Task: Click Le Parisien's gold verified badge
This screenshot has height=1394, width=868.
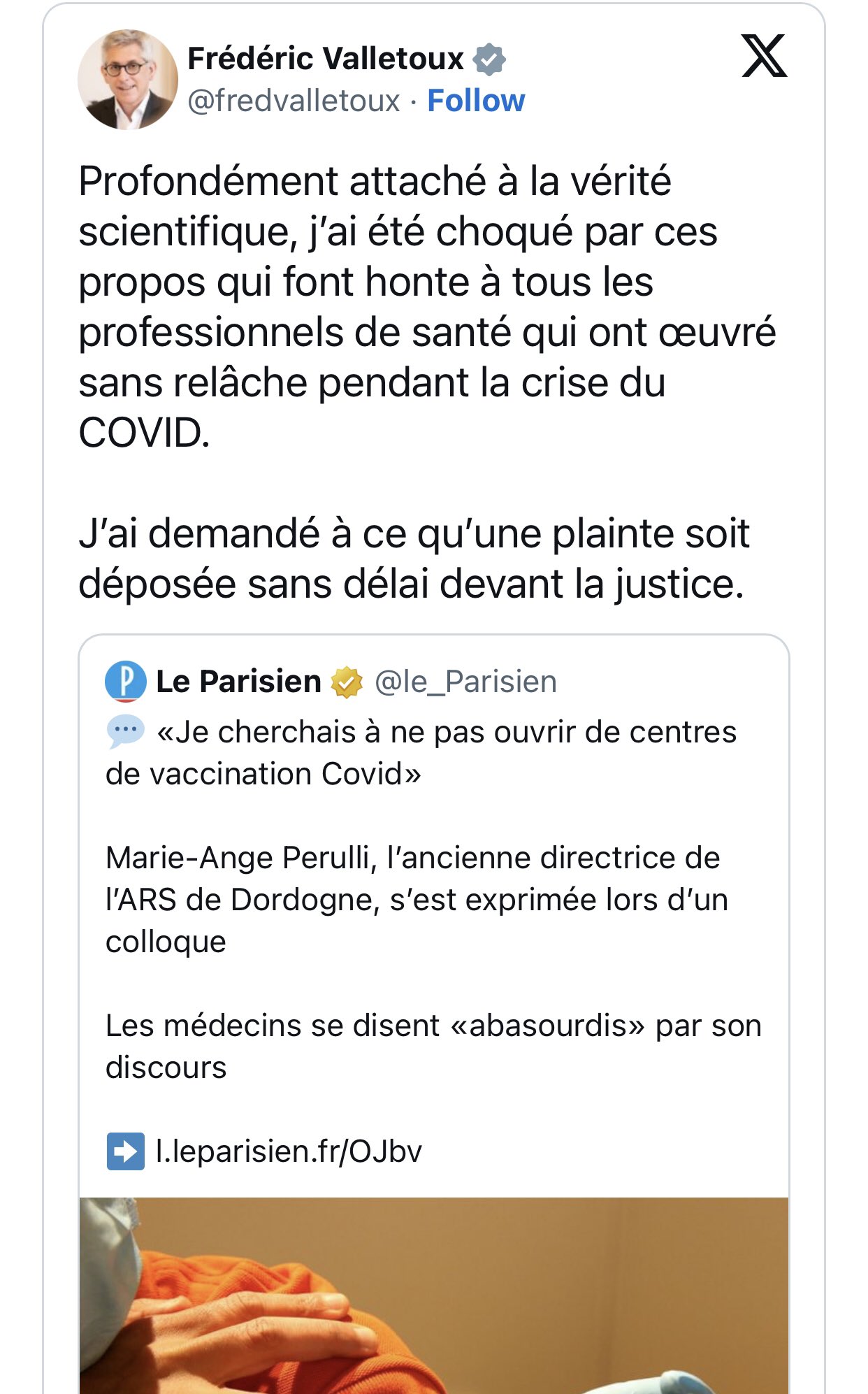Action: click(347, 682)
